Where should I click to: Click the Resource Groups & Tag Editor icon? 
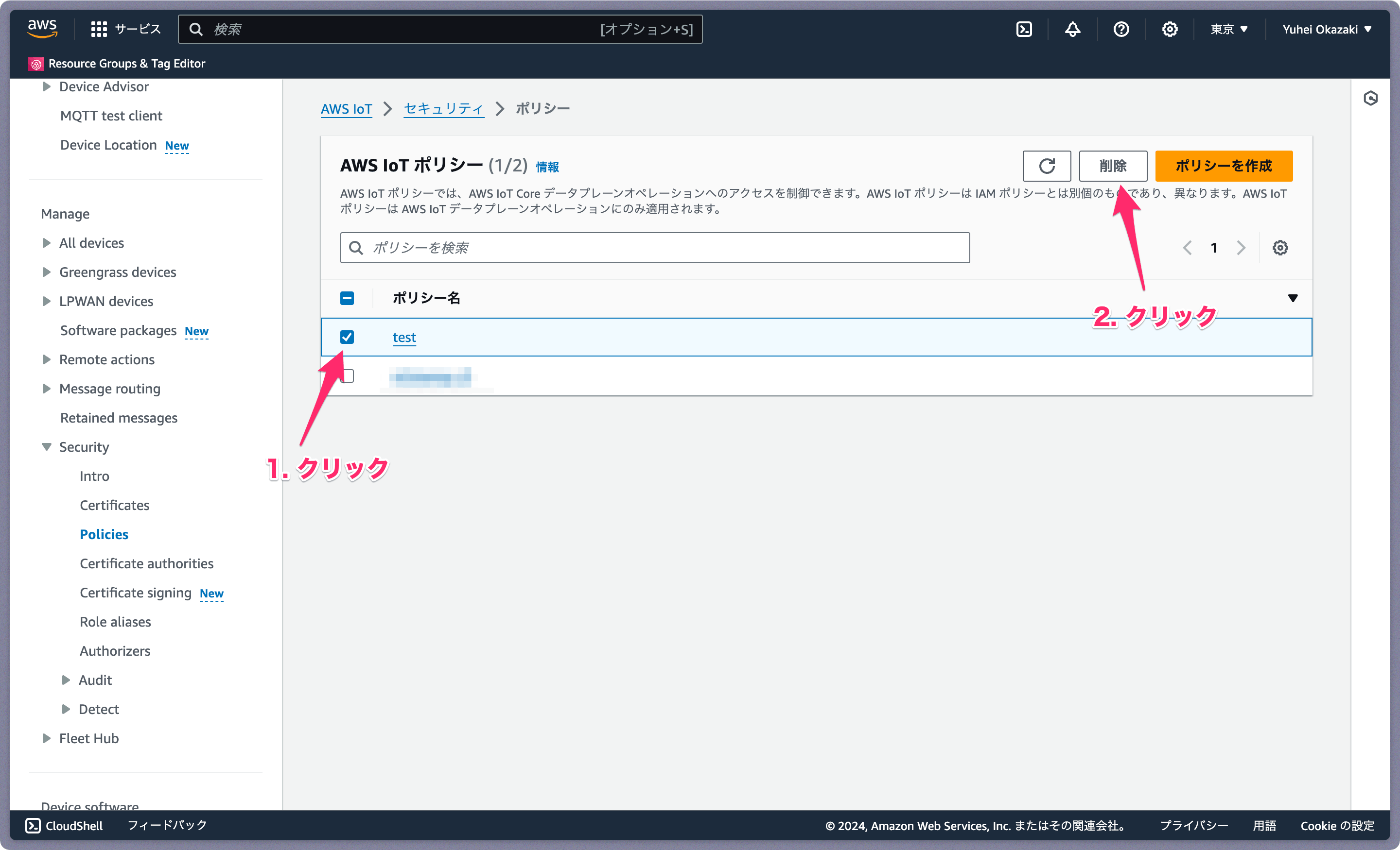(x=36, y=64)
